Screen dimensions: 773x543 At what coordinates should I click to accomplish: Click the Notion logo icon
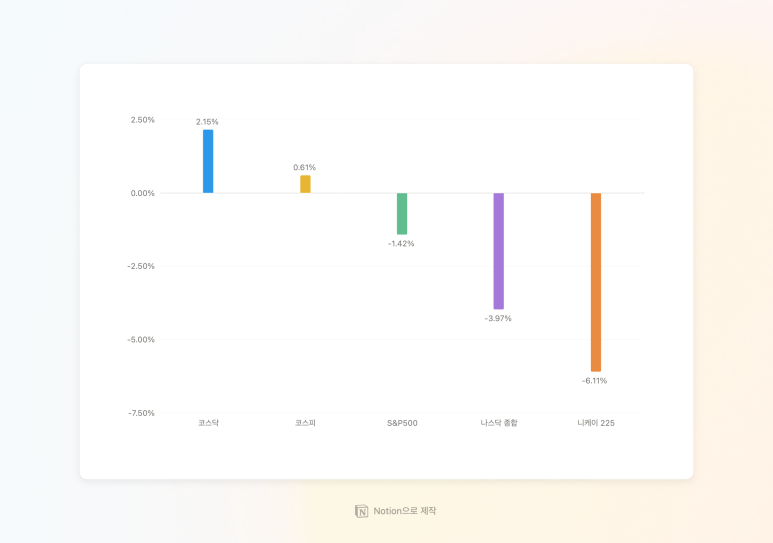(x=361, y=511)
